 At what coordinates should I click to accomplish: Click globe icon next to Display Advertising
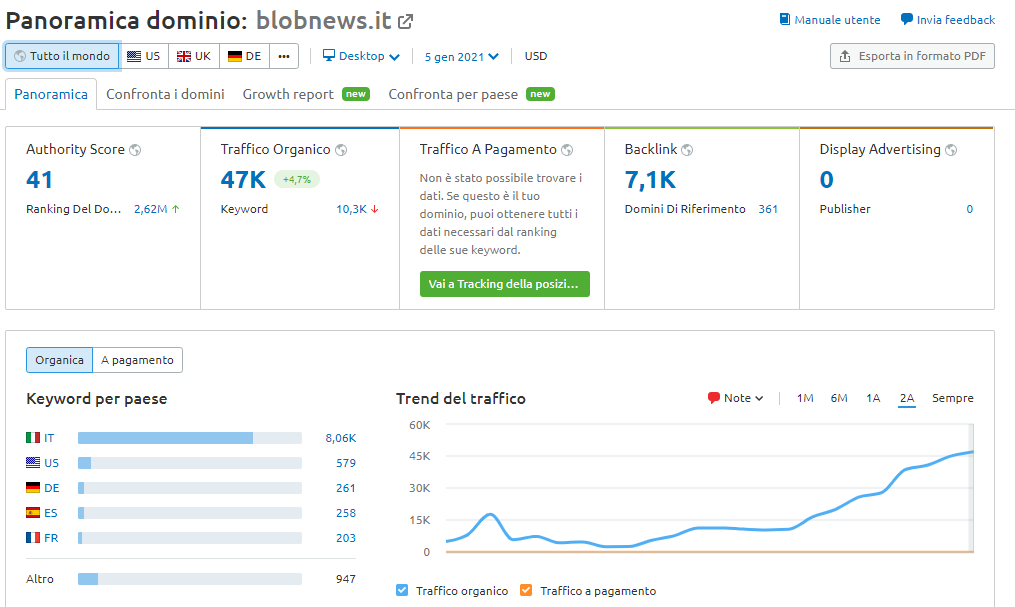coord(951,150)
